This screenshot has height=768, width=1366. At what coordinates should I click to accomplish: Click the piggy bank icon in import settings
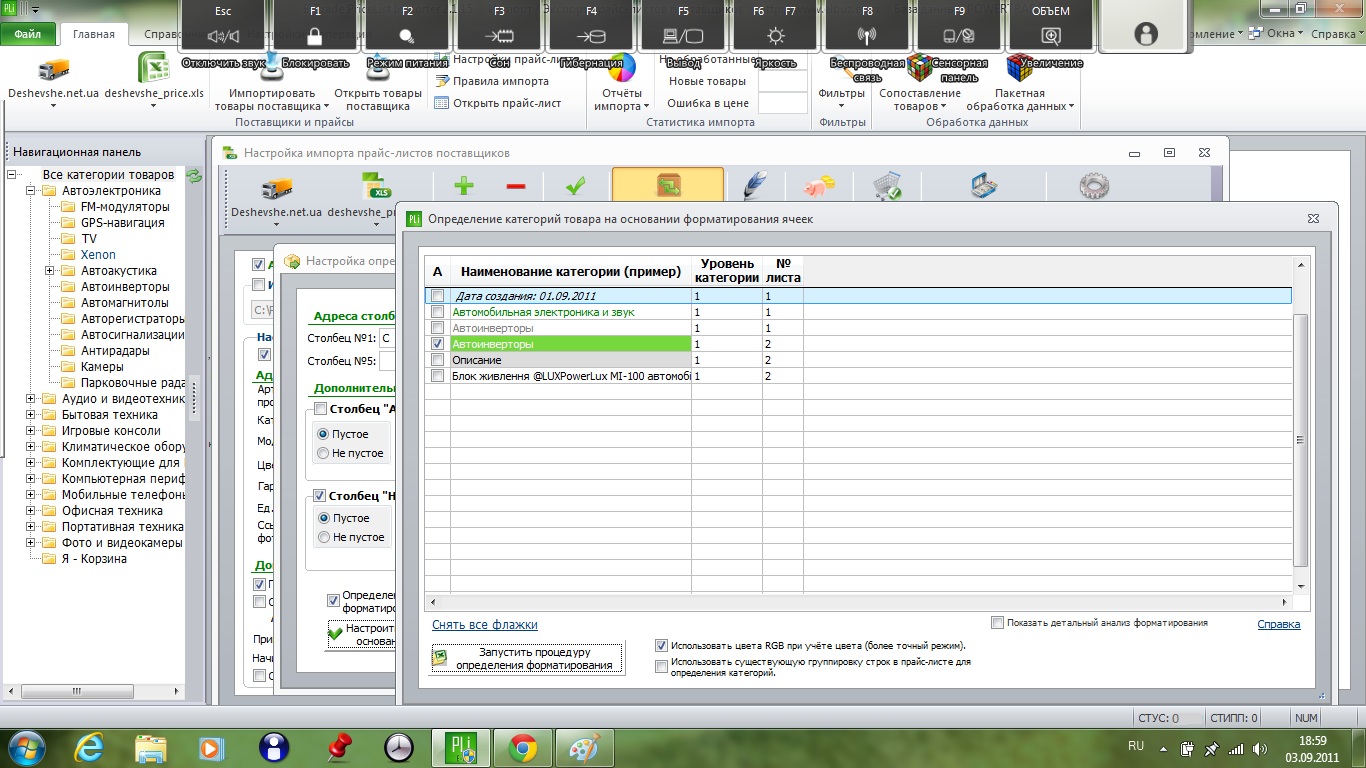click(x=821, y=186)
